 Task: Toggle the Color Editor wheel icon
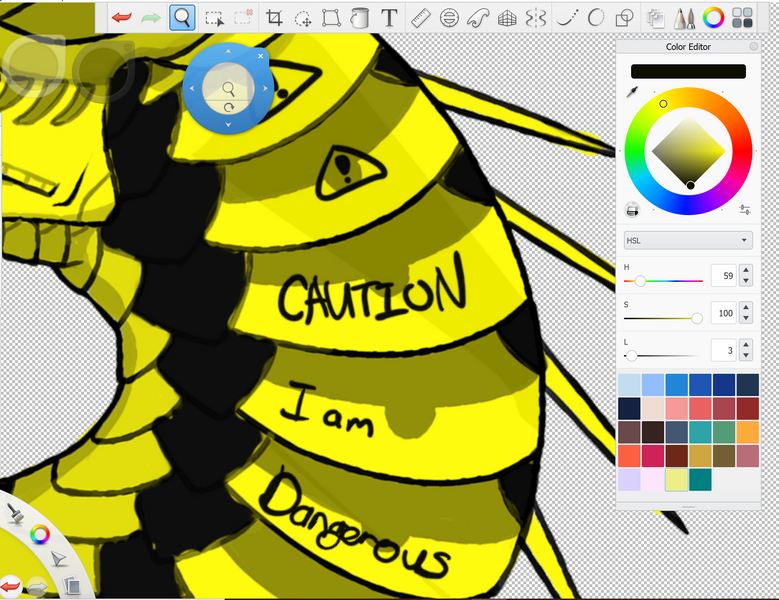[x=713, y=17]
